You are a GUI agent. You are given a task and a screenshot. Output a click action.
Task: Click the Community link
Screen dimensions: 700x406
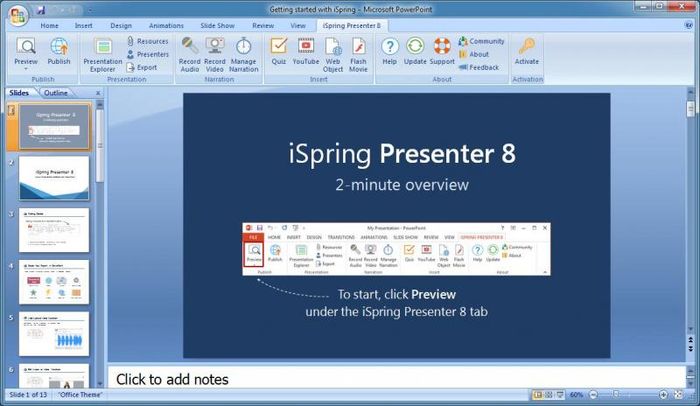coord(486,41)
